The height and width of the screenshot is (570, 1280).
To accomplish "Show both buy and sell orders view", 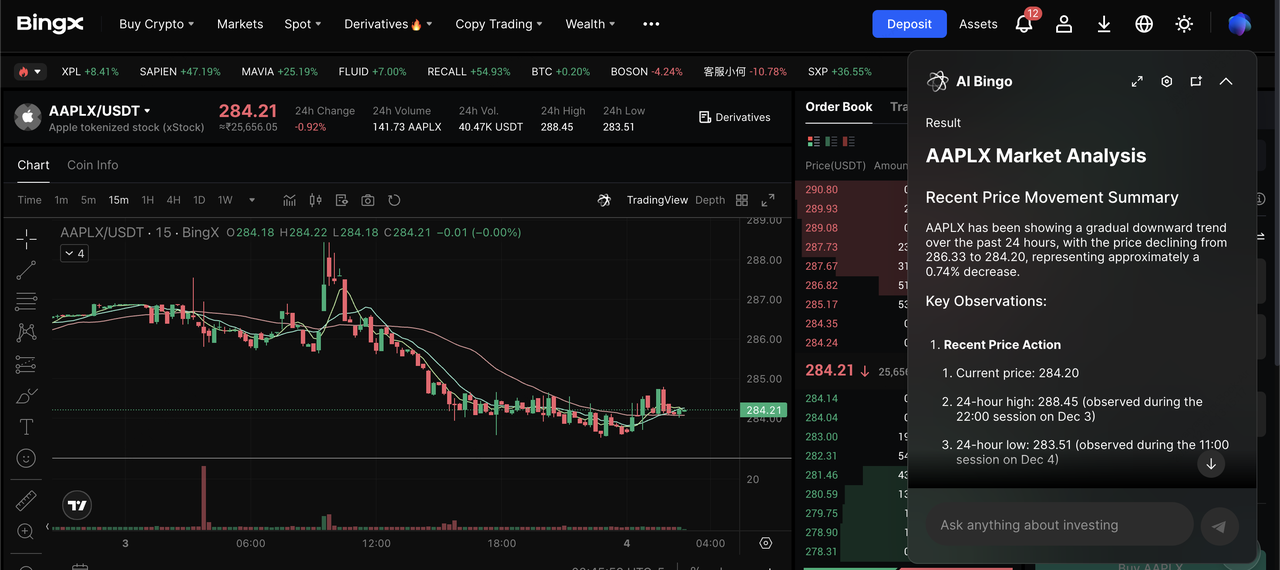I will point(812,141).
